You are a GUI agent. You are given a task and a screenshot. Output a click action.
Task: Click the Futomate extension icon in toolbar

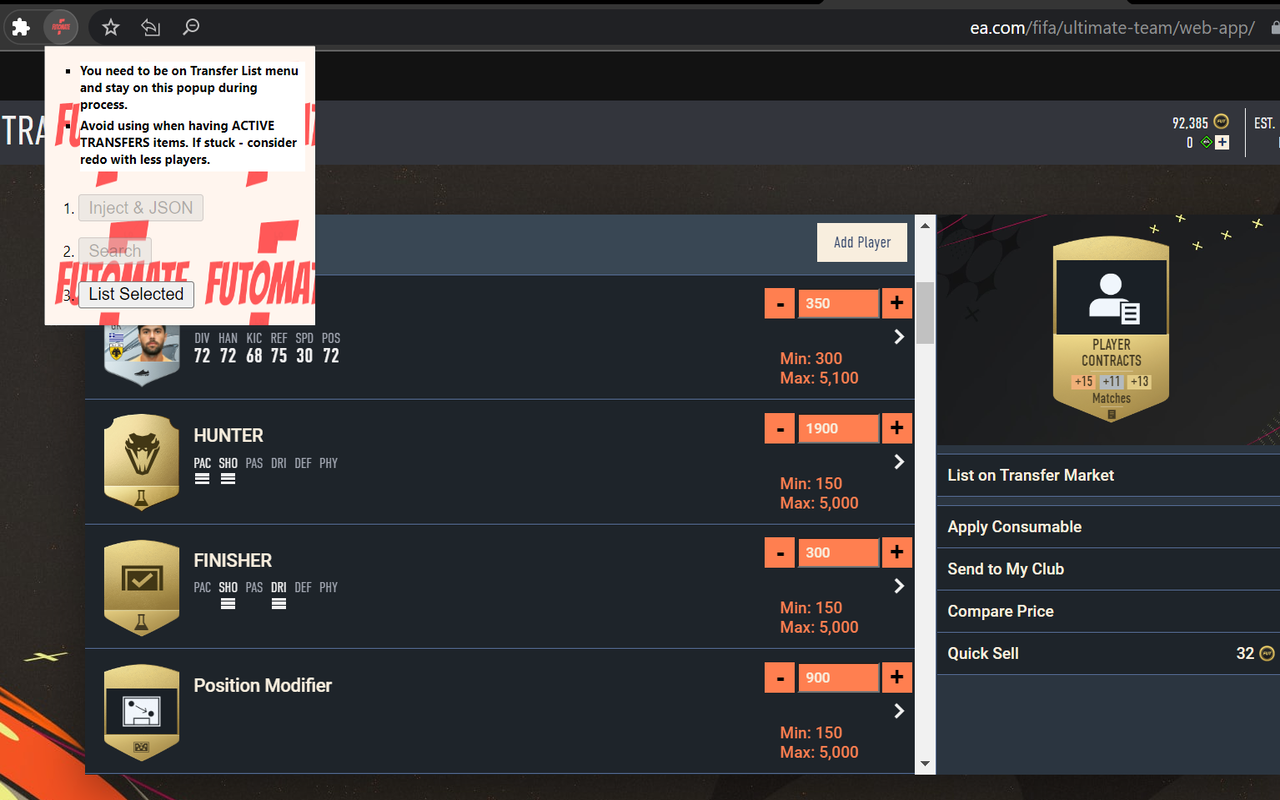pos(61,27)
